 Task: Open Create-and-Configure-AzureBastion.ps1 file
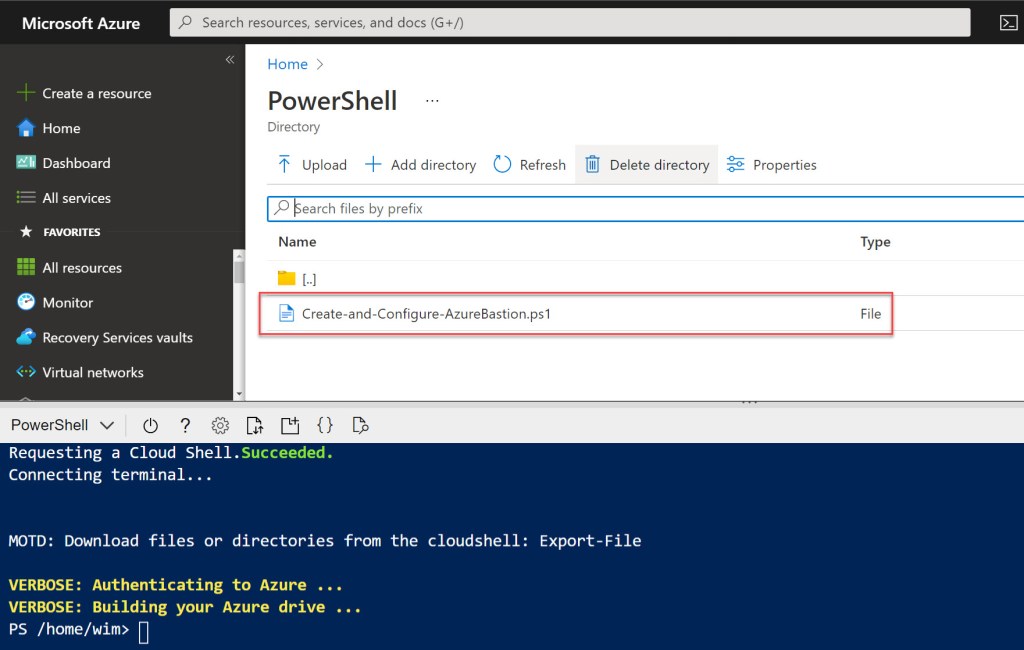pyautogui.click(x=426, y=314)
